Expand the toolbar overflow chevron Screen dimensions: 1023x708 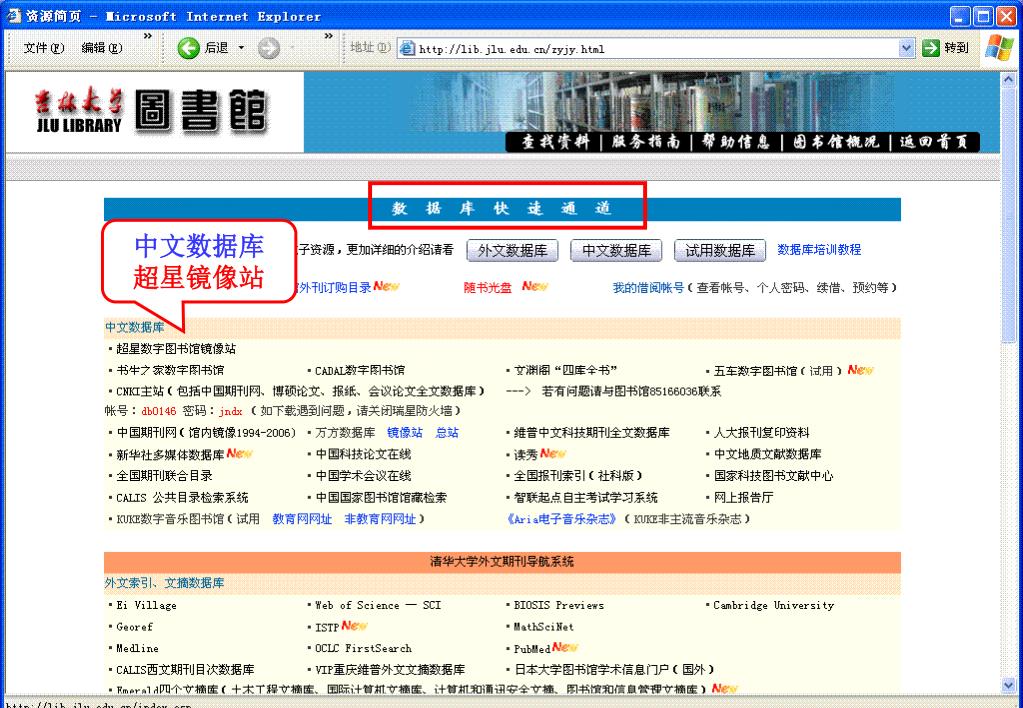(328, 36)
